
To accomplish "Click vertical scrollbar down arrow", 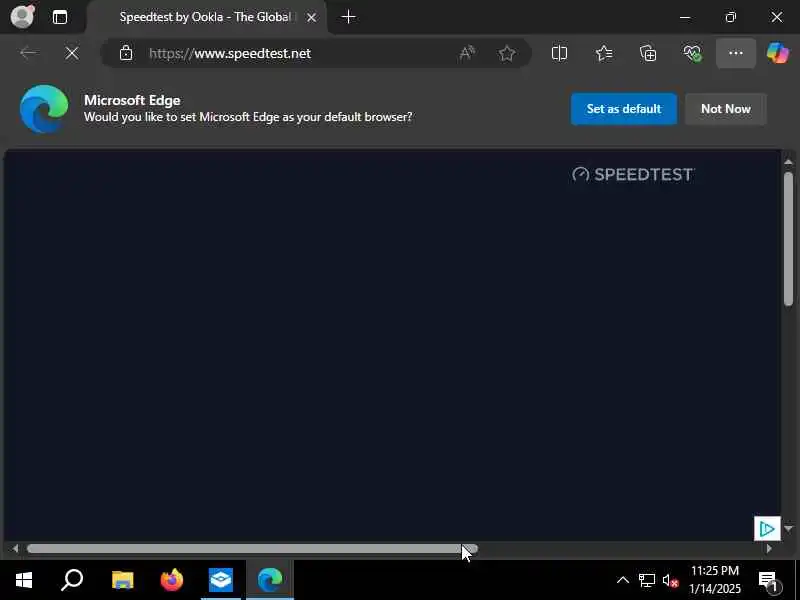I will (788, 529).
